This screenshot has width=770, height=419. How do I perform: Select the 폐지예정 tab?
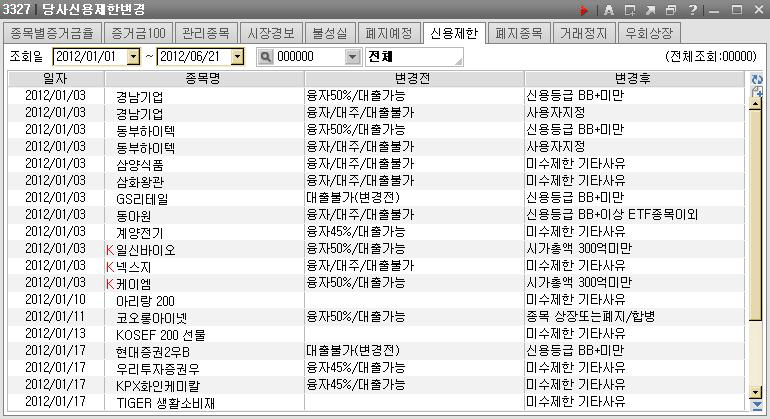389,33
